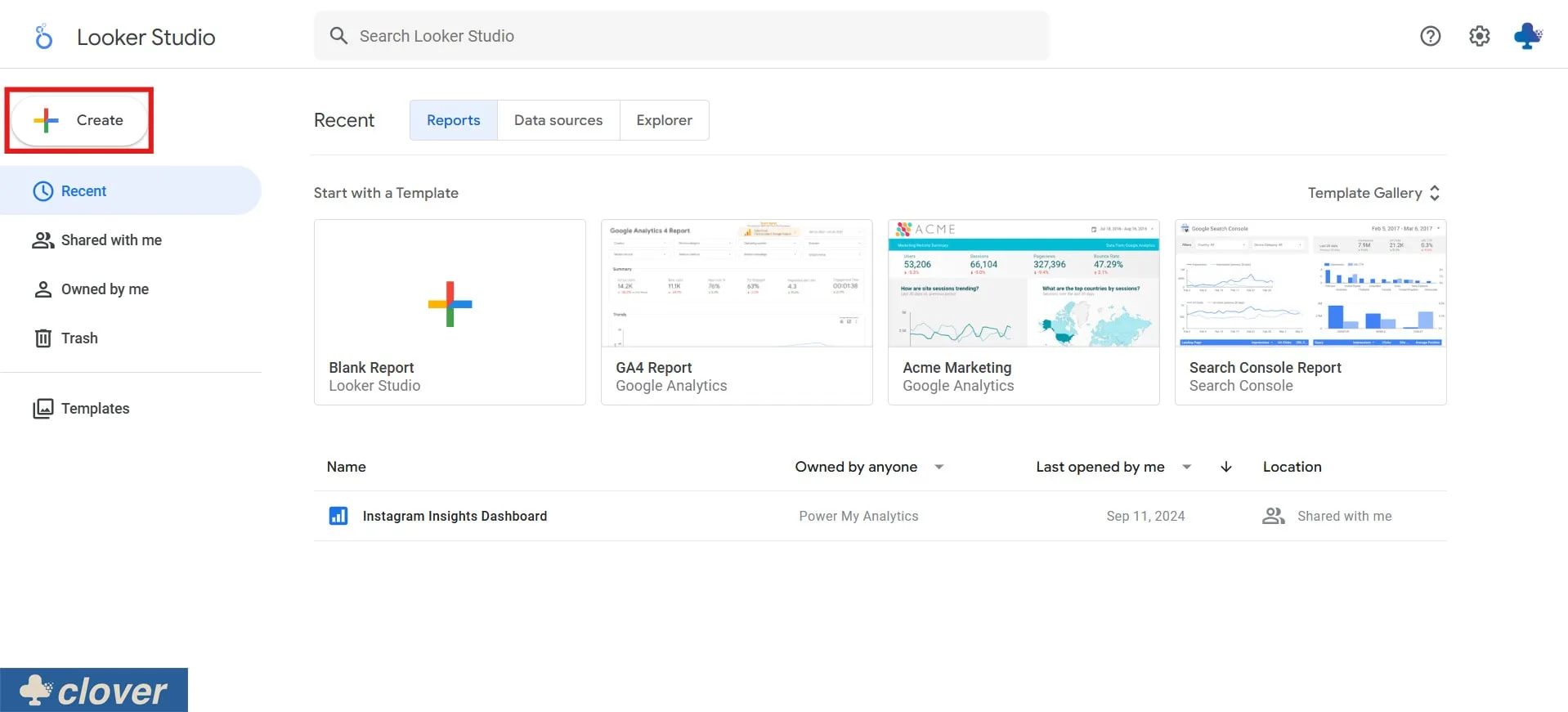Click the Looker Studio title text
This screenshot has height=712, width=1568.
pyautogui.click(x=146, y=37)
